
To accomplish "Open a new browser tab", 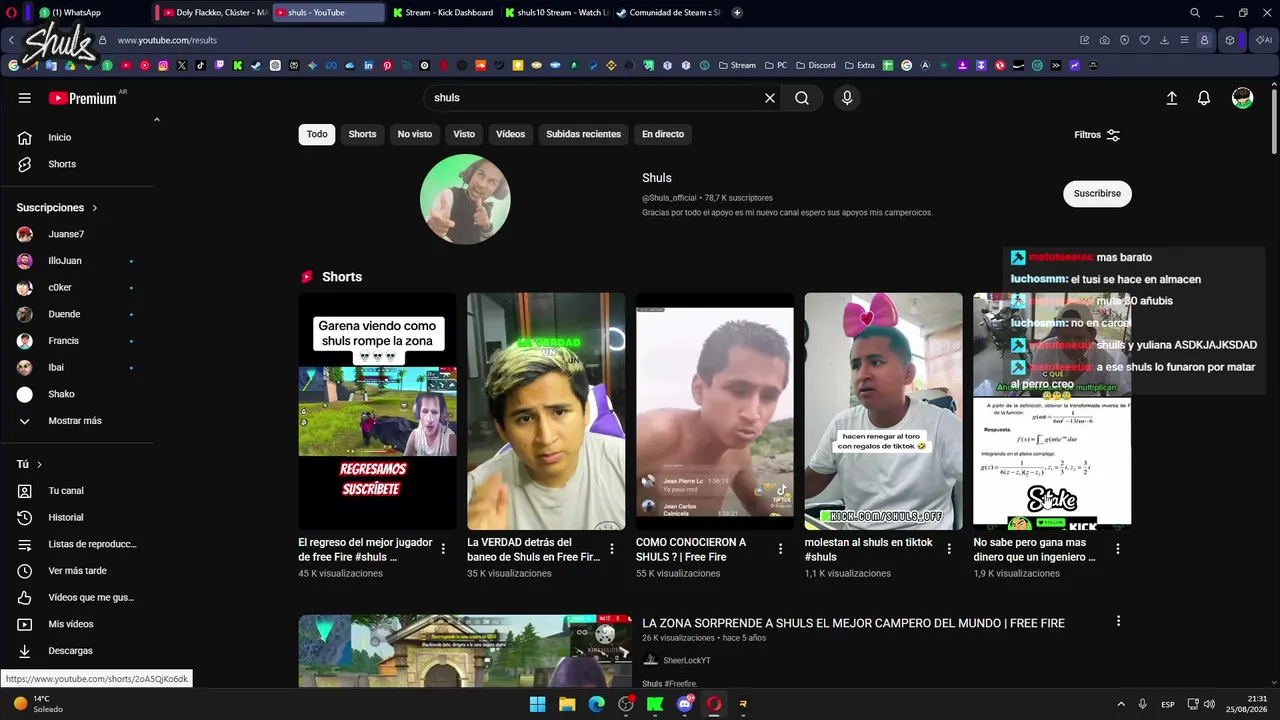I will coord(737,13).
